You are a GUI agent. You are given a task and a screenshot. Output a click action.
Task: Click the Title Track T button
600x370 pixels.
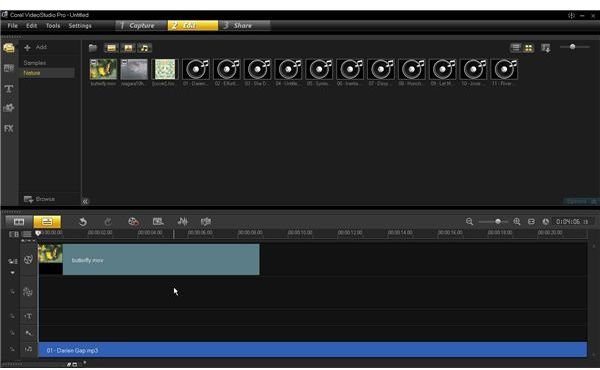pos(28,316)
